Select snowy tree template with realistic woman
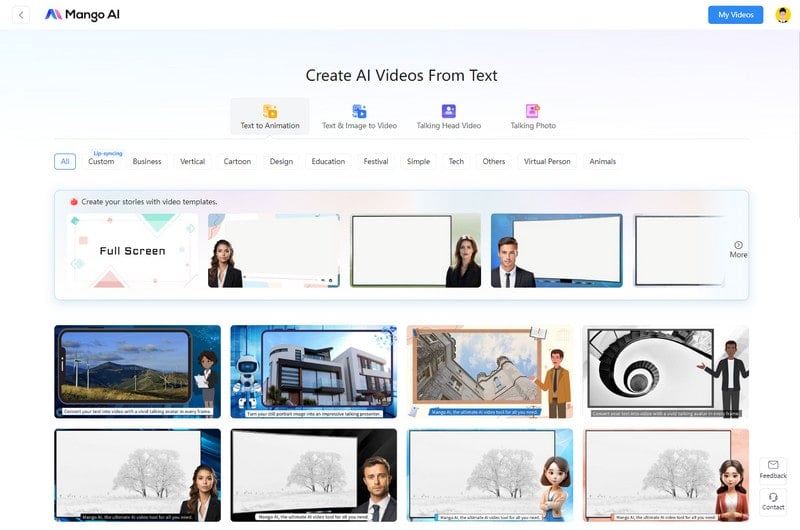Image resolution: width=800 pixels, height=530 pixels. 138,475
